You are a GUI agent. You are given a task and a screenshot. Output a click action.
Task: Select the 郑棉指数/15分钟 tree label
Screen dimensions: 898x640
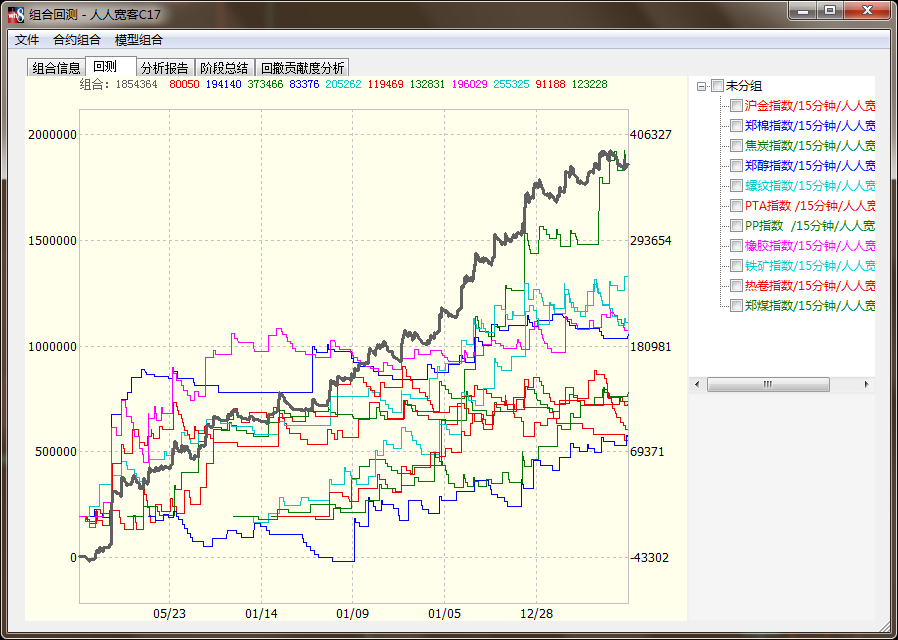(x=810, y=125)
